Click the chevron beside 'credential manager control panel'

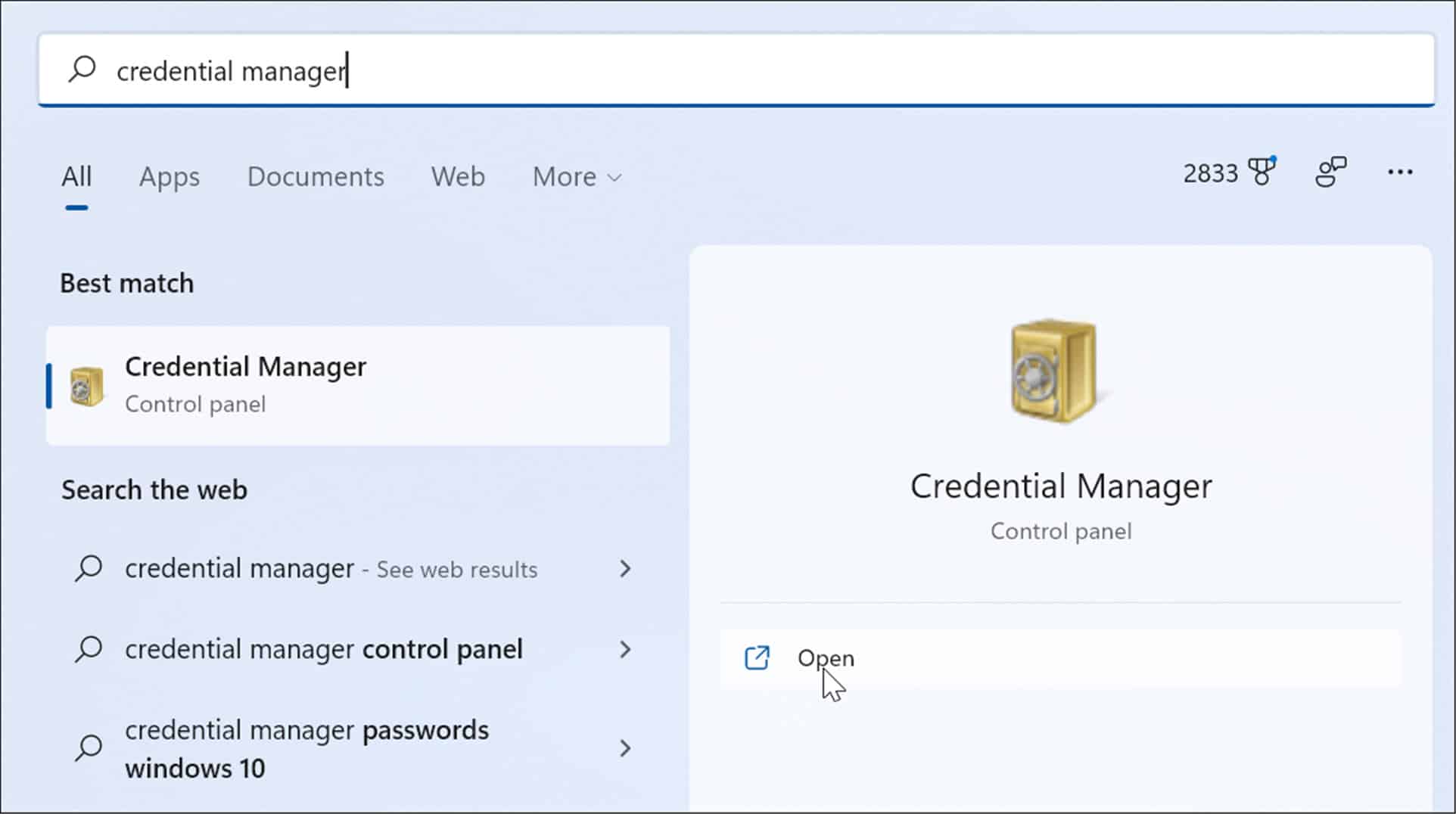point(625,649)
